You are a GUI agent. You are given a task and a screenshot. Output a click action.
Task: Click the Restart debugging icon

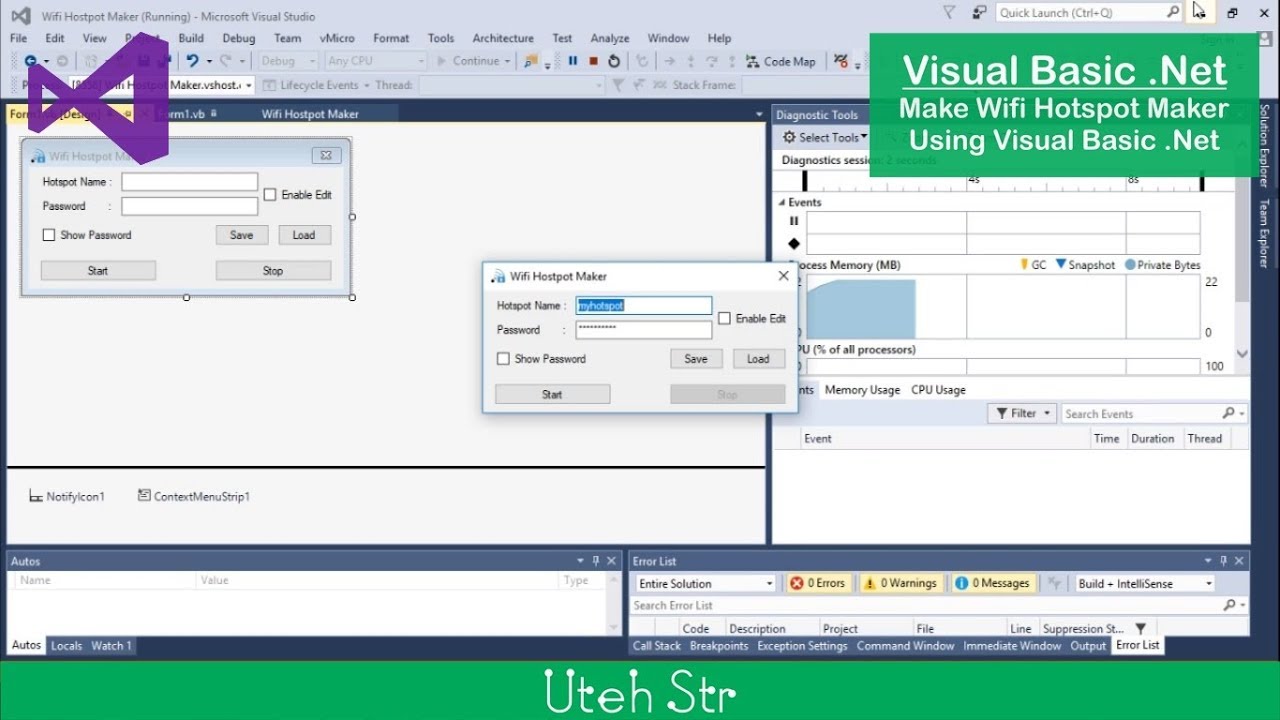click(x=614, y=61)
